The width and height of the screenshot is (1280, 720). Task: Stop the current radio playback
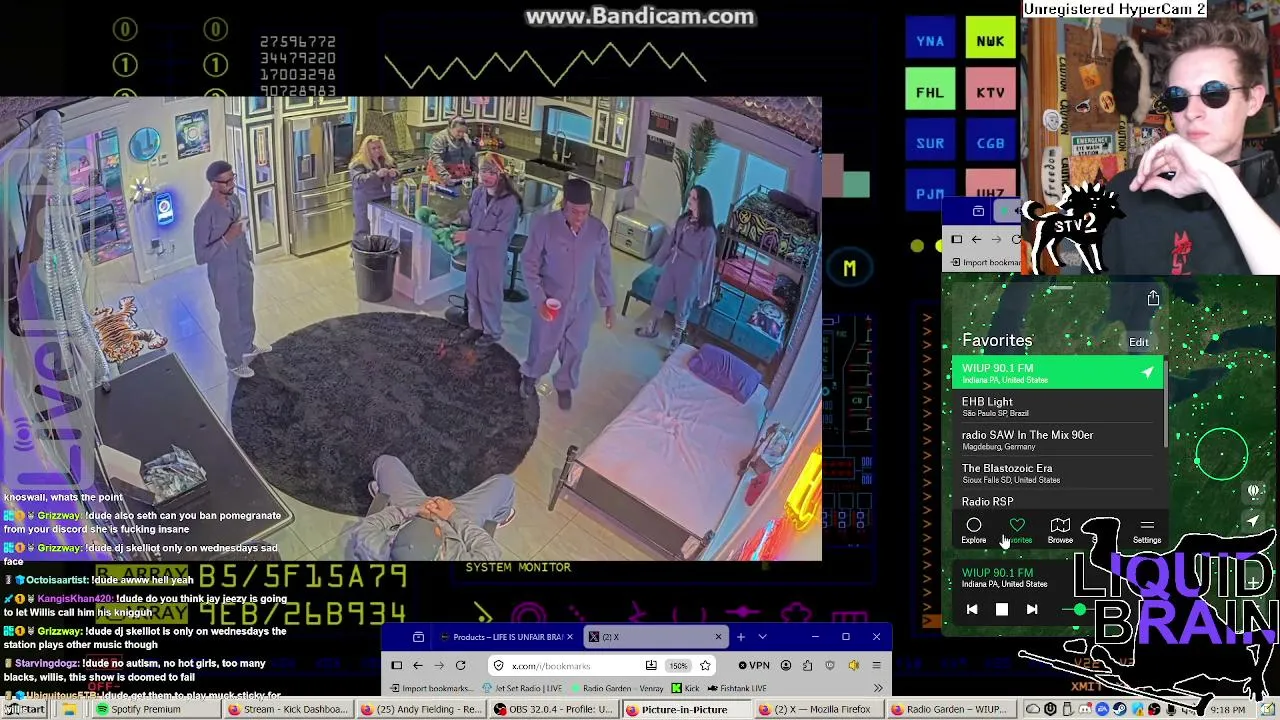tap(1002, 609)
